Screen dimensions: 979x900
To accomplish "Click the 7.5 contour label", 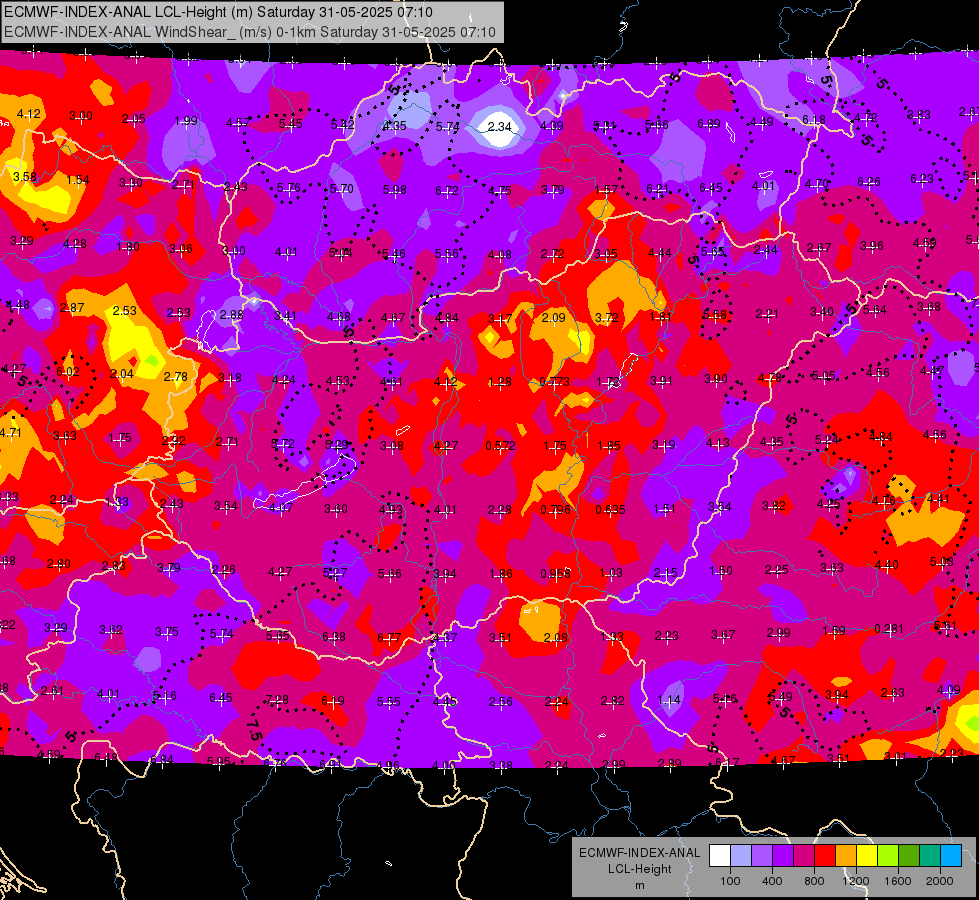I will tap(253, 729).
